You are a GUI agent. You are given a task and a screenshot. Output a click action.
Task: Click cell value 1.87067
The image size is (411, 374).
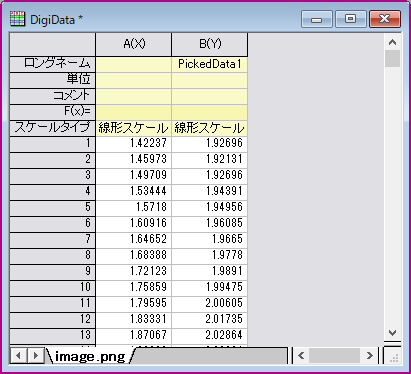(x=134, y=336)
